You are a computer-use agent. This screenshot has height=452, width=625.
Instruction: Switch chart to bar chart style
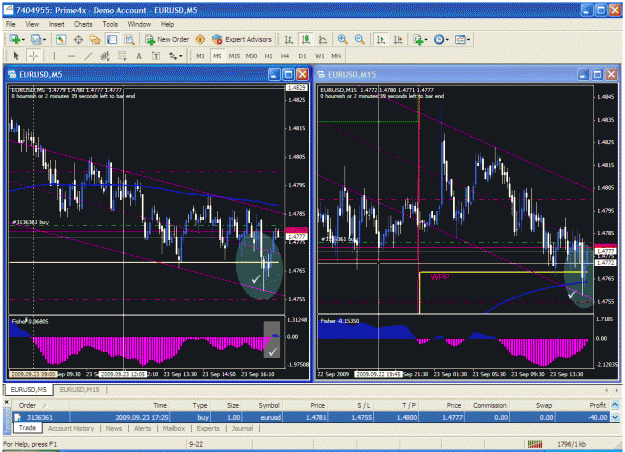tap(289, 39)
